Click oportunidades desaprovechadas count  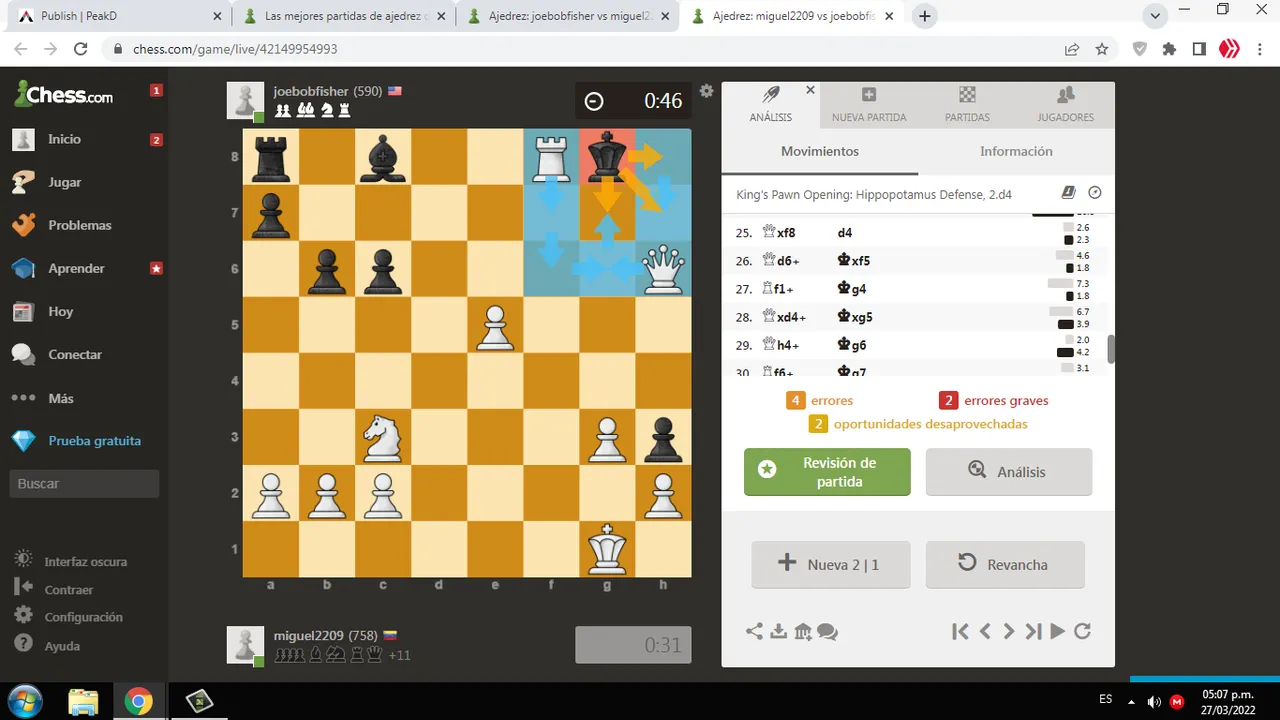[918, 423]
